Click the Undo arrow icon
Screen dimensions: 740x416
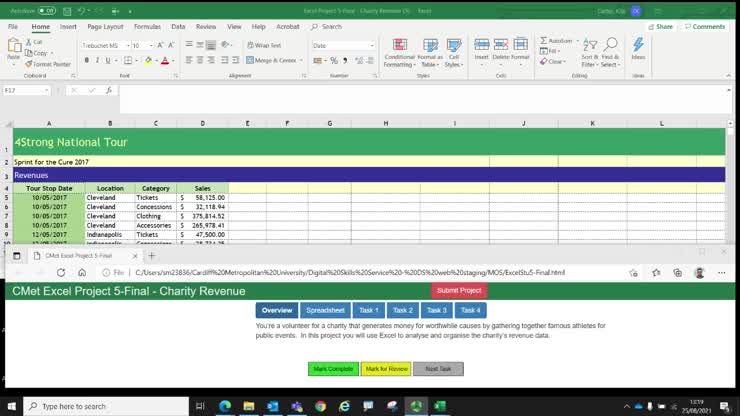[81, 11]
